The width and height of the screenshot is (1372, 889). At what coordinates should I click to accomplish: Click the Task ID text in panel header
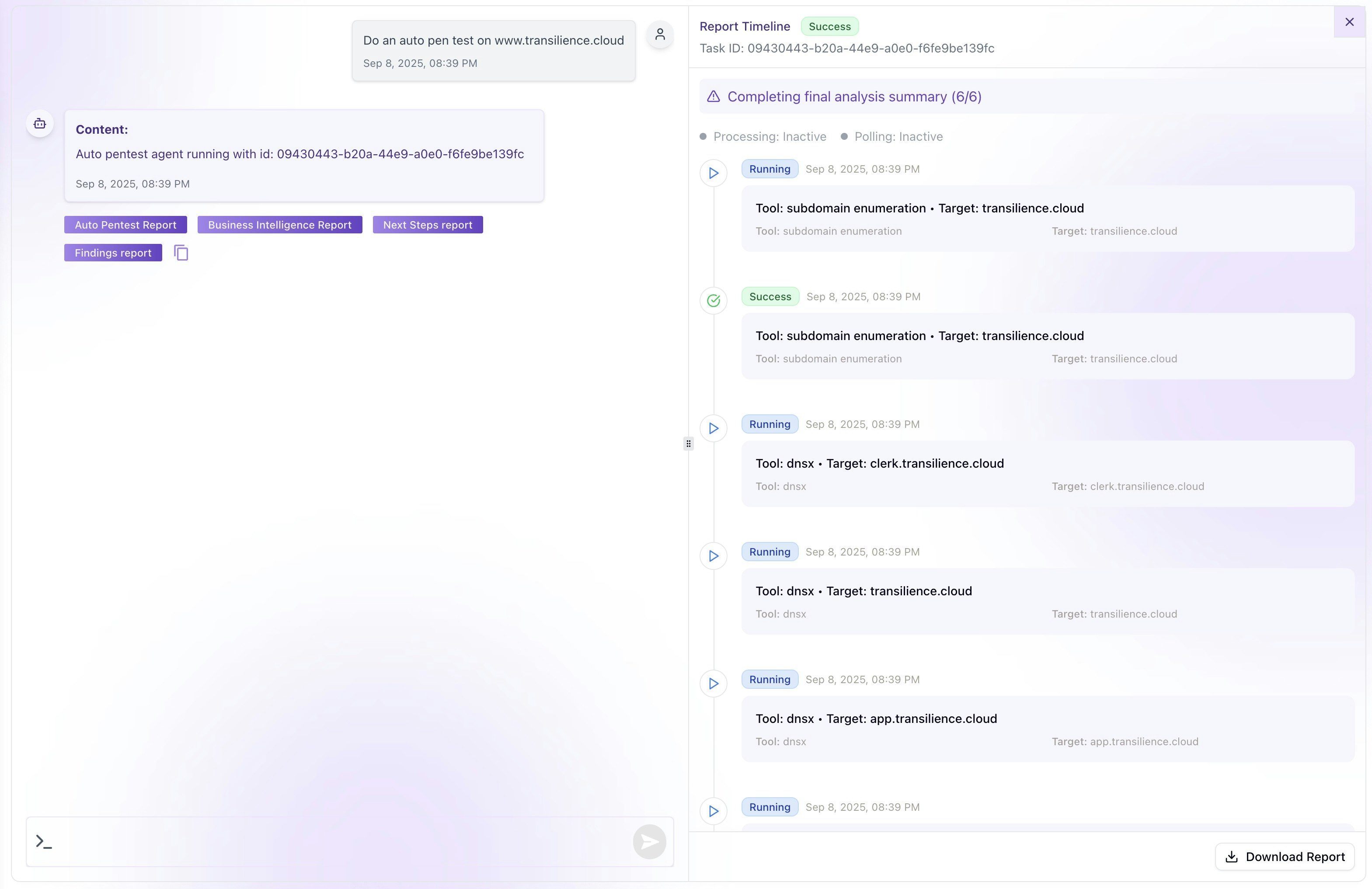[x=847, y=49]
